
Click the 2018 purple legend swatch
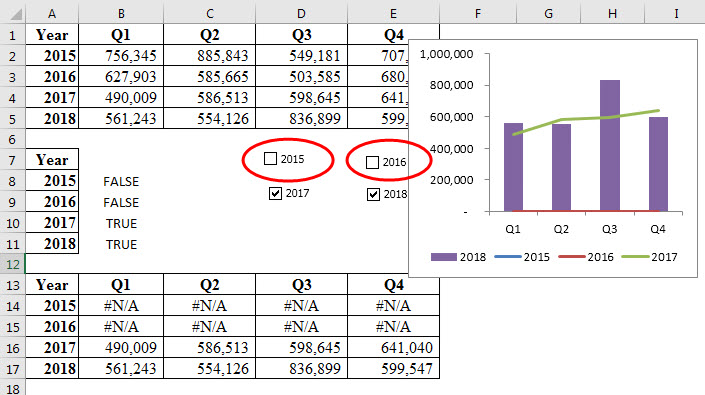[x=443, y=257]
